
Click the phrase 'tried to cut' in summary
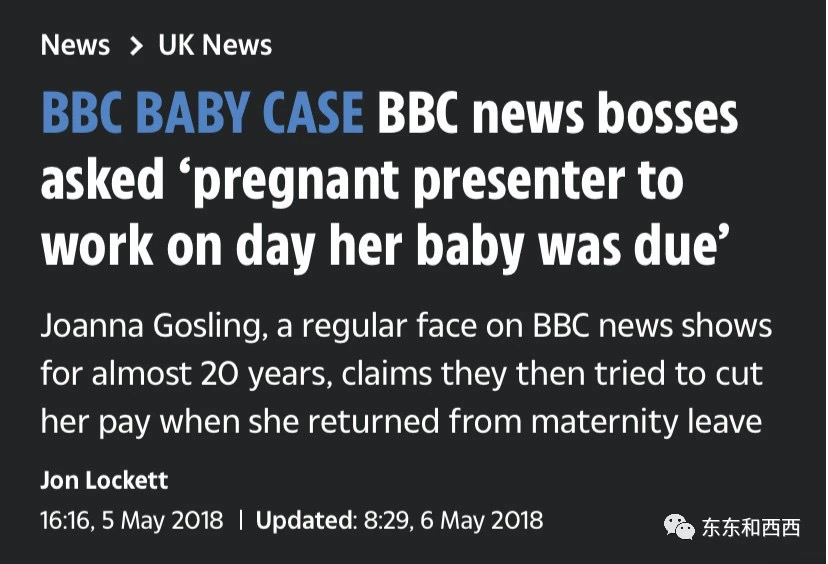click(679, 374)
